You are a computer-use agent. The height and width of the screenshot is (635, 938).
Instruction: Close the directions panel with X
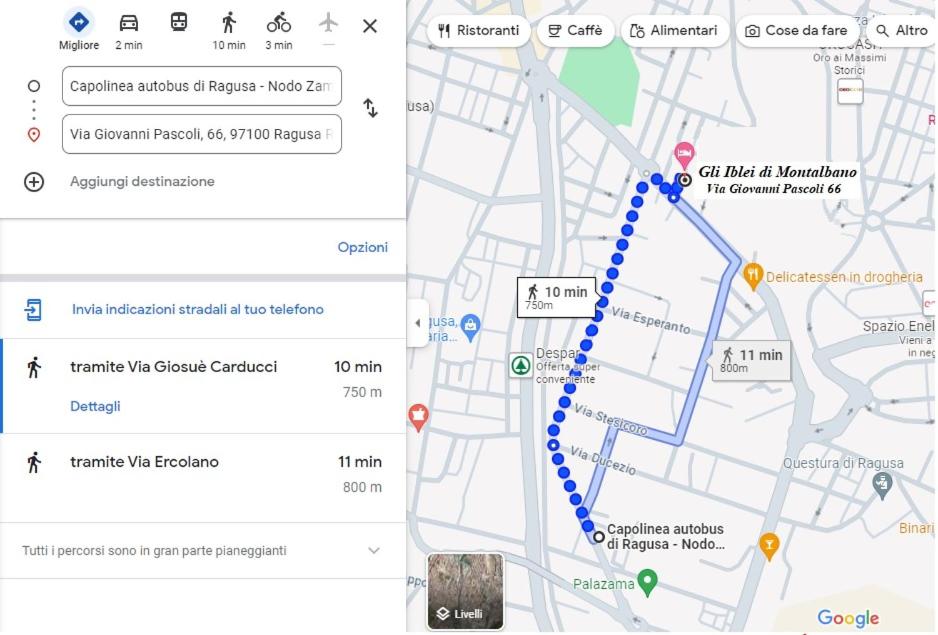click(x=370, y=26)
